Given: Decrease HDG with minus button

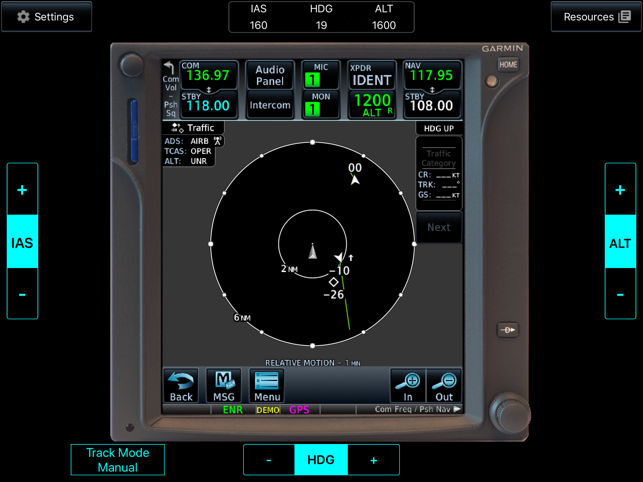Looking at the screenshot, I should [x=269, y=460].
